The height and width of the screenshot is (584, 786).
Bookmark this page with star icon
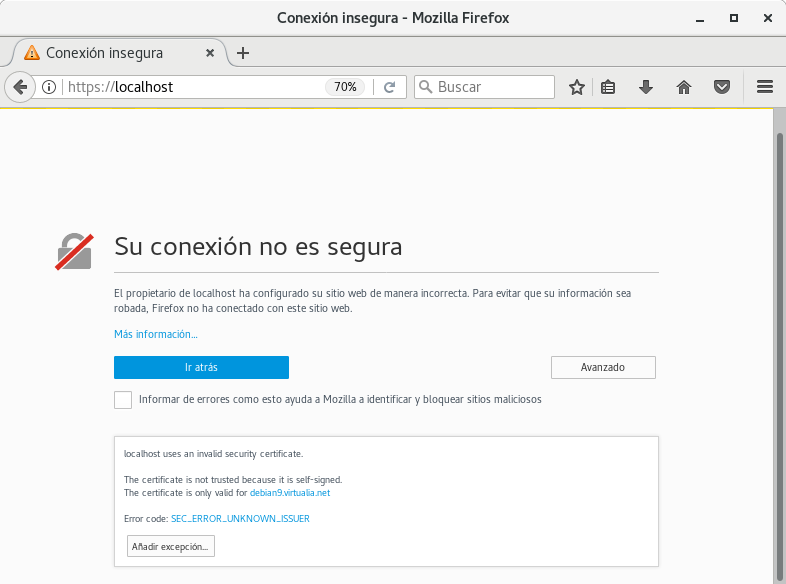[x=576, y=87]
